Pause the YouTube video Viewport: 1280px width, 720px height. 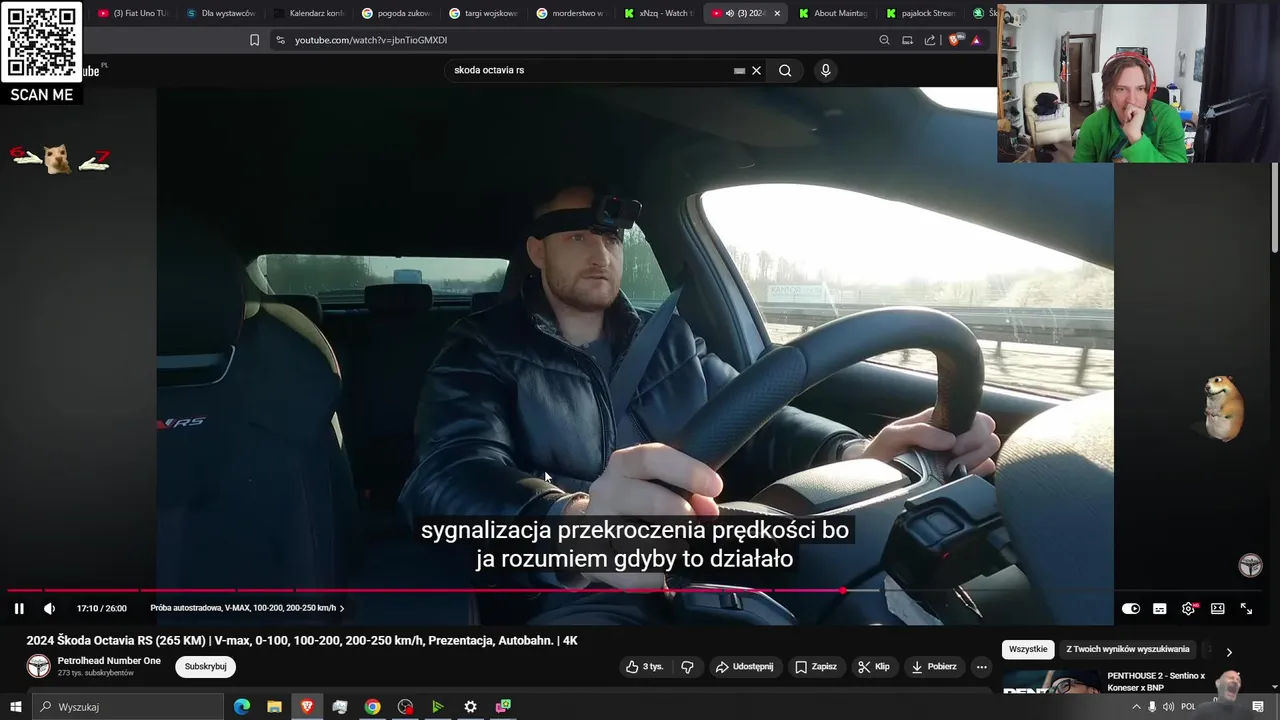(19, 608)
